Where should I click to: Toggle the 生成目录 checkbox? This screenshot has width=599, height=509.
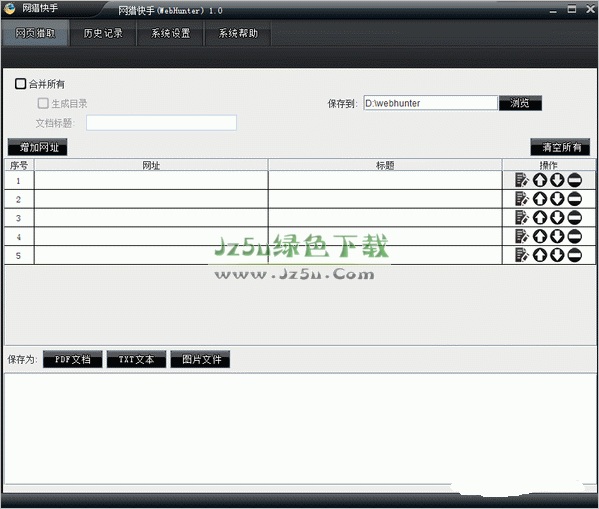click(43, 103)
